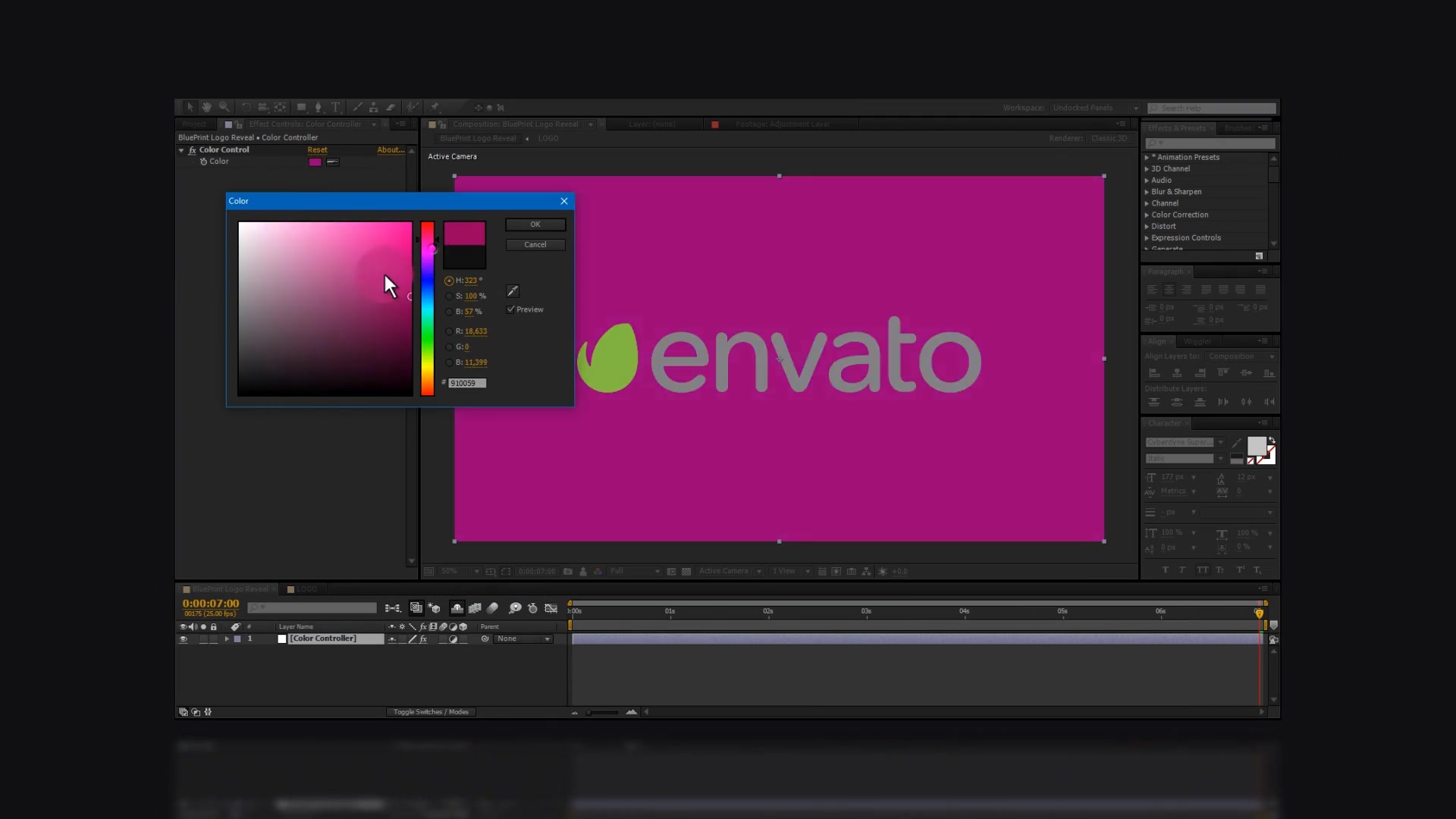The height and width of the screenshot is (819, 1456).
Task: Center align text in Paragraph panel
Action: 1169,290
